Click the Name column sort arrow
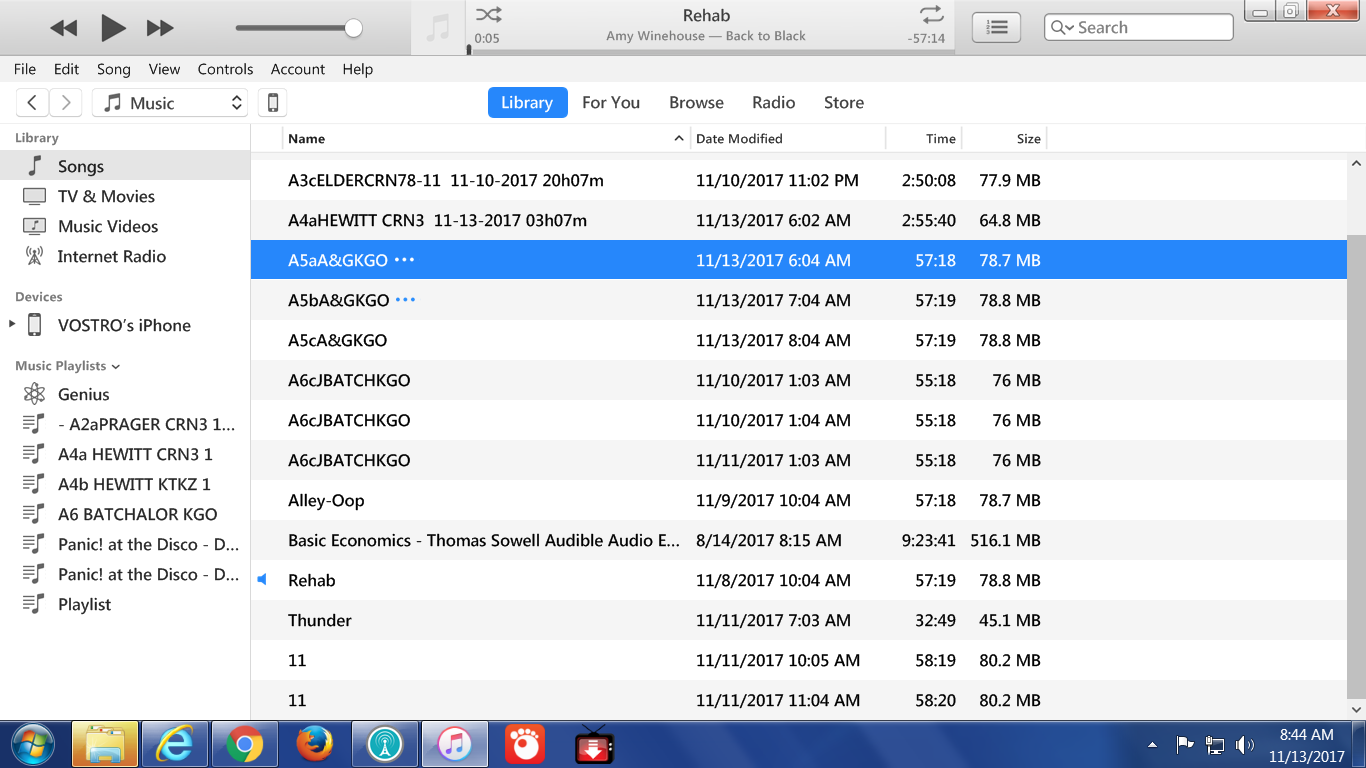1366x768 pixels. (679, 138)
